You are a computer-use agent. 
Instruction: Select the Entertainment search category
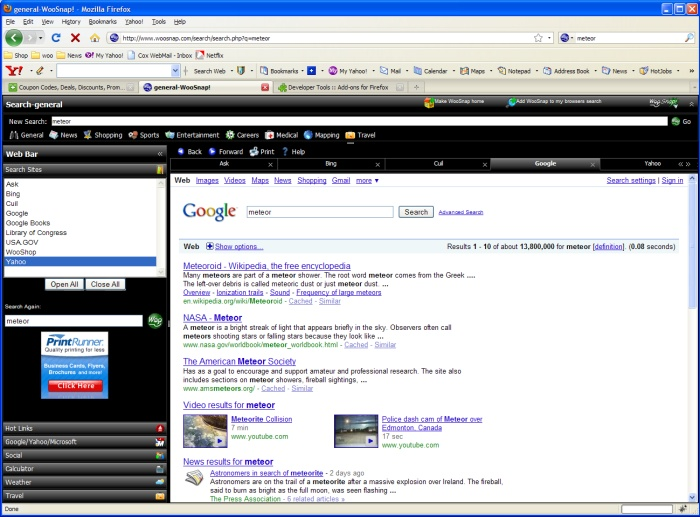192,135
